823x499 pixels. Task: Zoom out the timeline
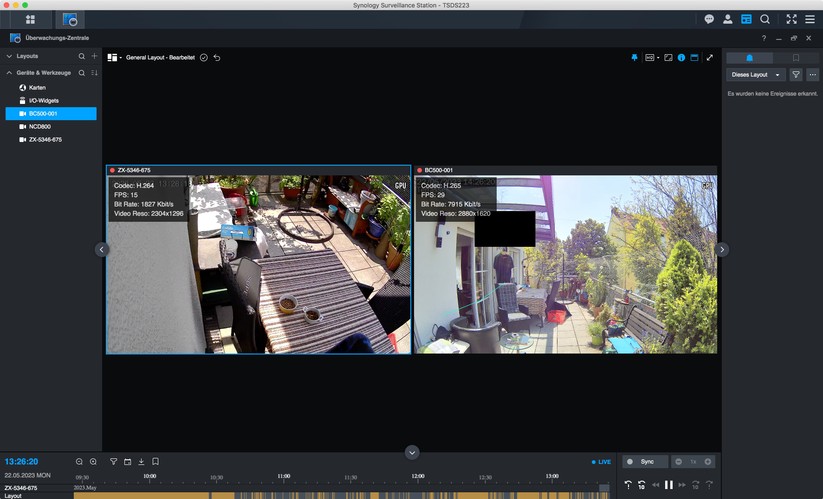click(79, 462)
